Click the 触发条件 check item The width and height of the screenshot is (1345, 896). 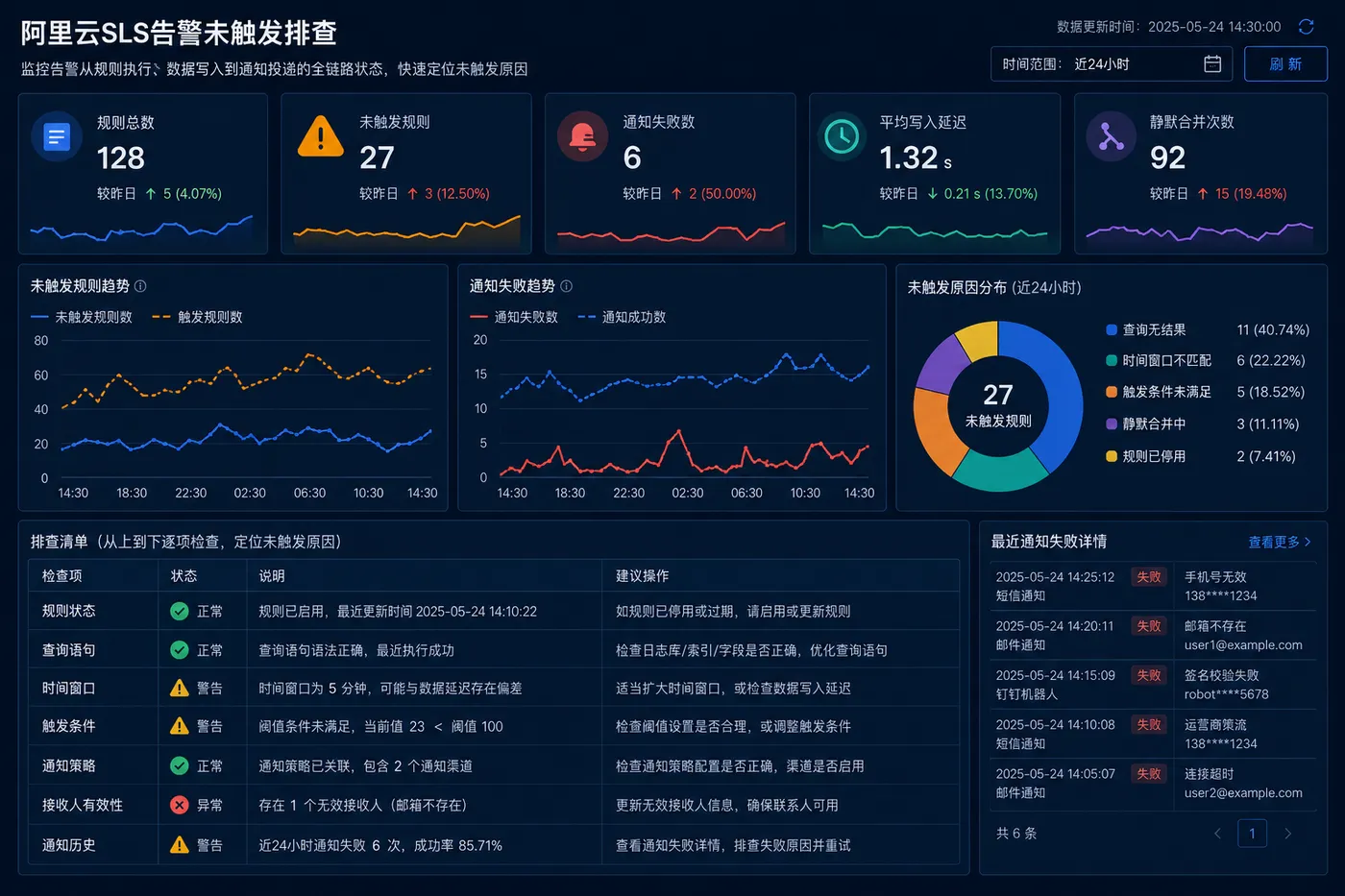click(x=68, y=726)
